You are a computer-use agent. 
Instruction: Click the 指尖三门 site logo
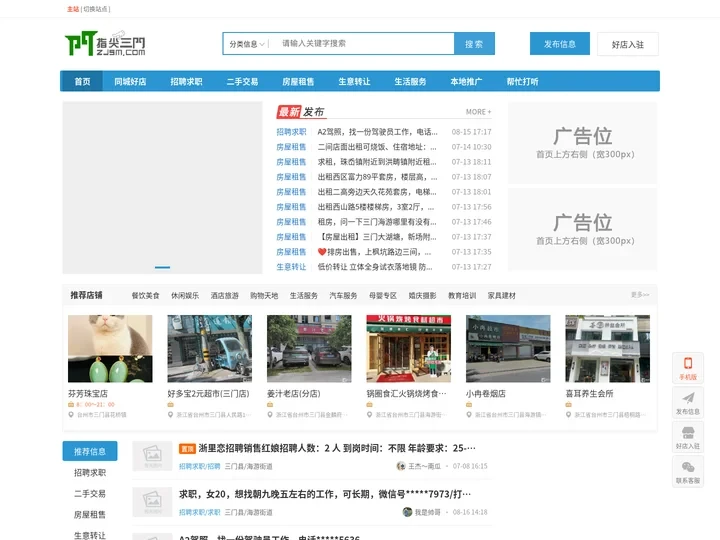105,44
